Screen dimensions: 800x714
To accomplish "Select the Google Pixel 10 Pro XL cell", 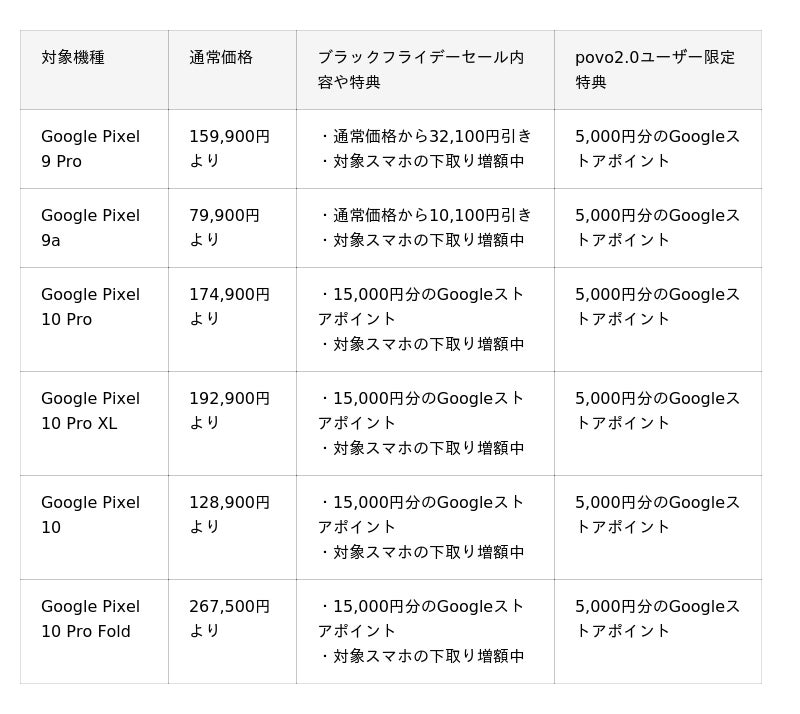I will click(90, 411).
